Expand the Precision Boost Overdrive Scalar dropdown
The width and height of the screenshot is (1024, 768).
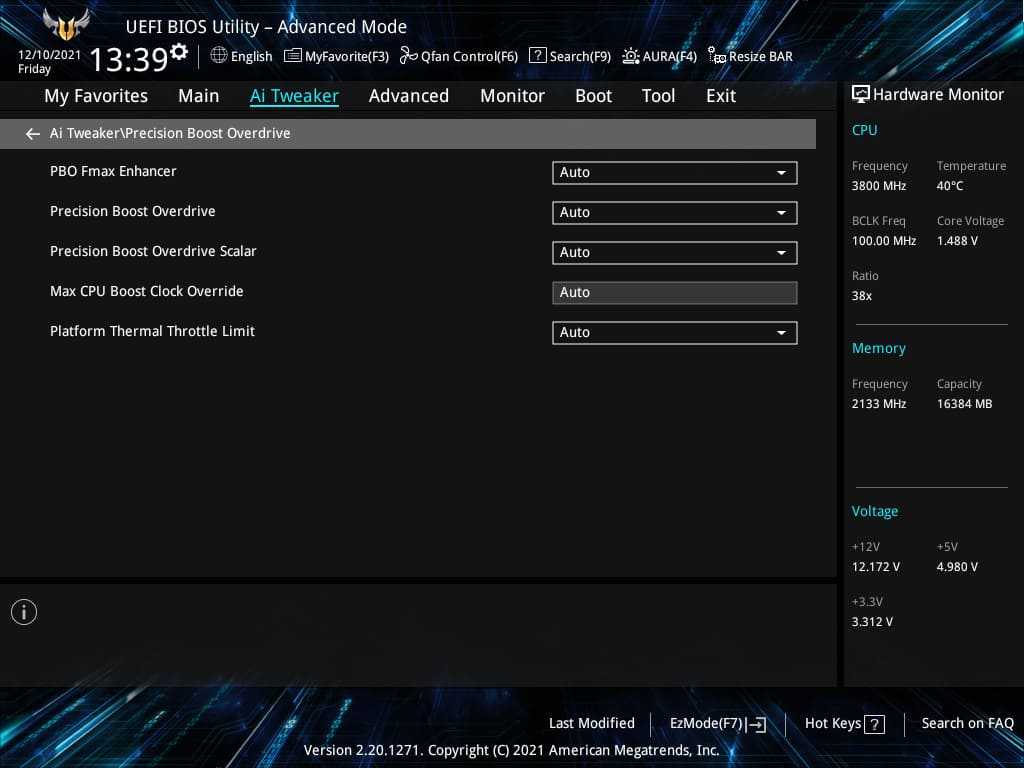click(x=674, y=253)
